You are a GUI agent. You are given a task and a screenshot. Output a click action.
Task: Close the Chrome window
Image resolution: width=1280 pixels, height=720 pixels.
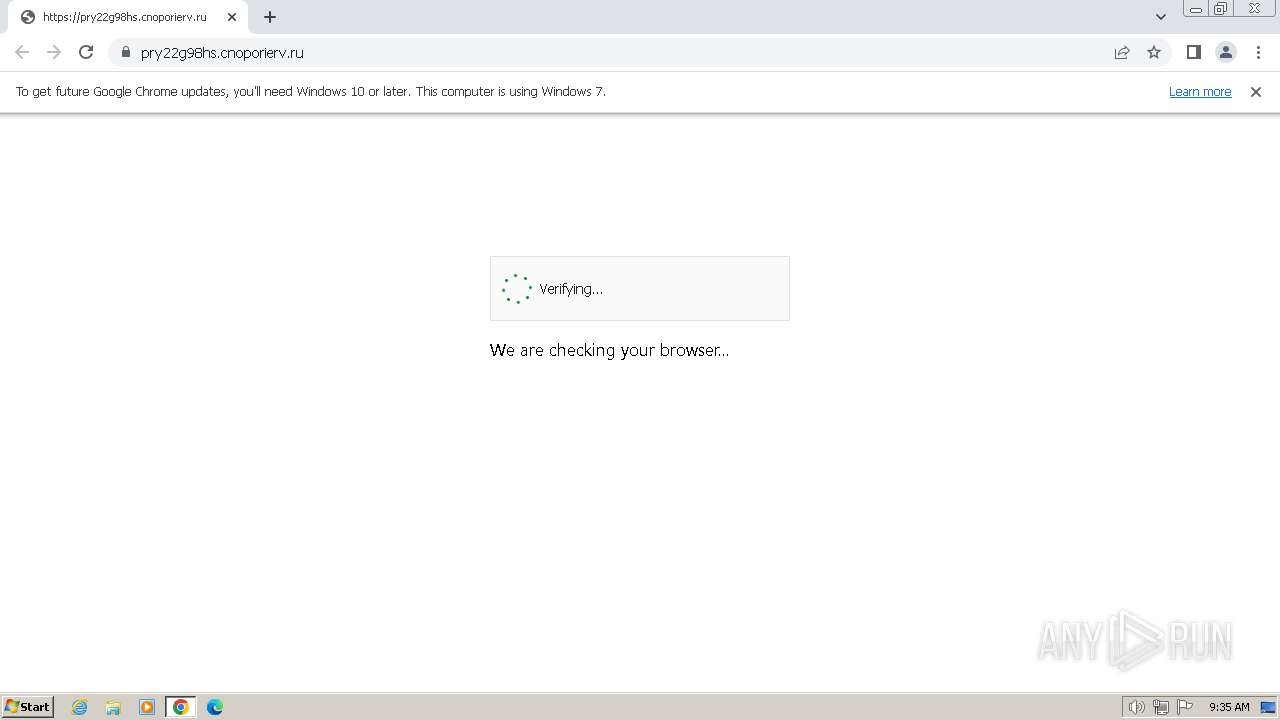[1254, 9]
